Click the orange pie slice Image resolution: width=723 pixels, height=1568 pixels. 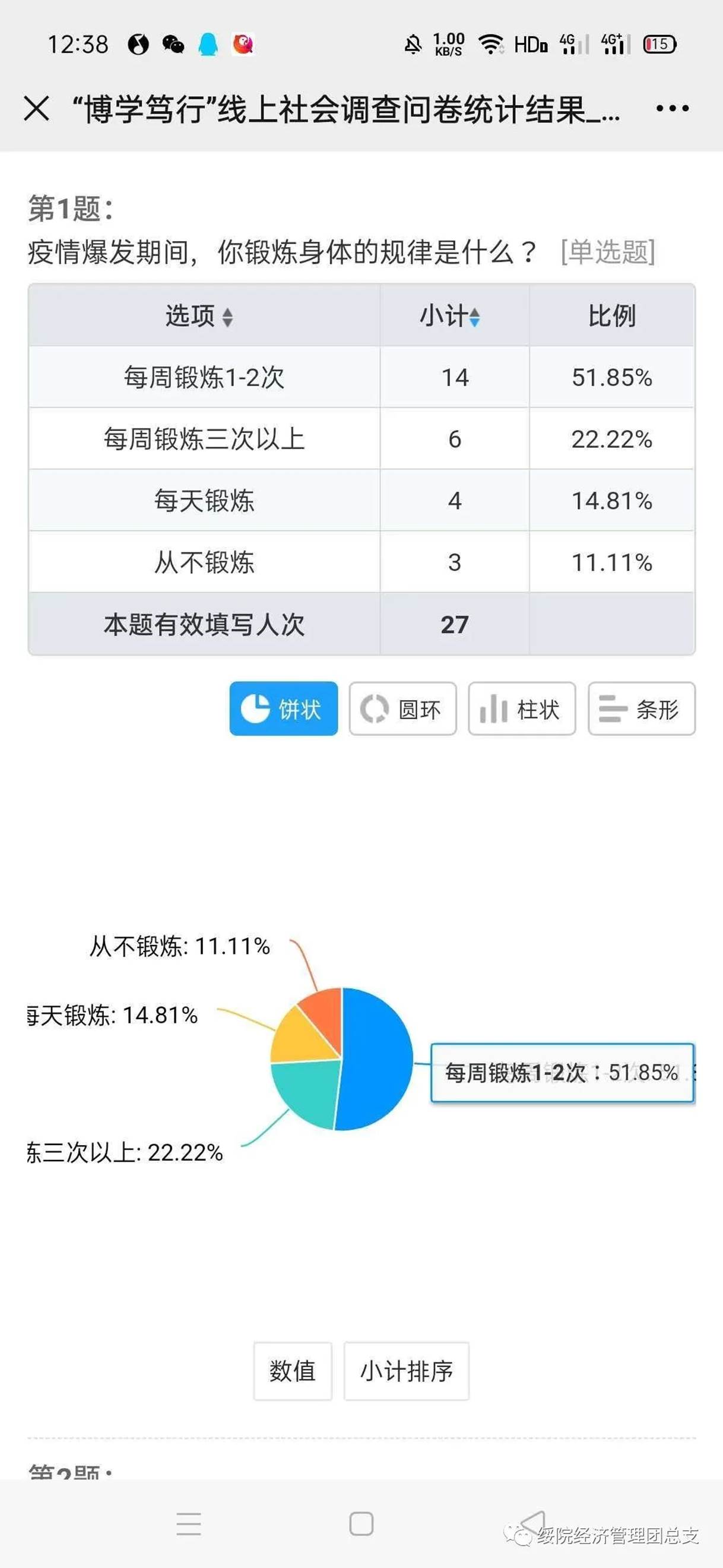322,1009
